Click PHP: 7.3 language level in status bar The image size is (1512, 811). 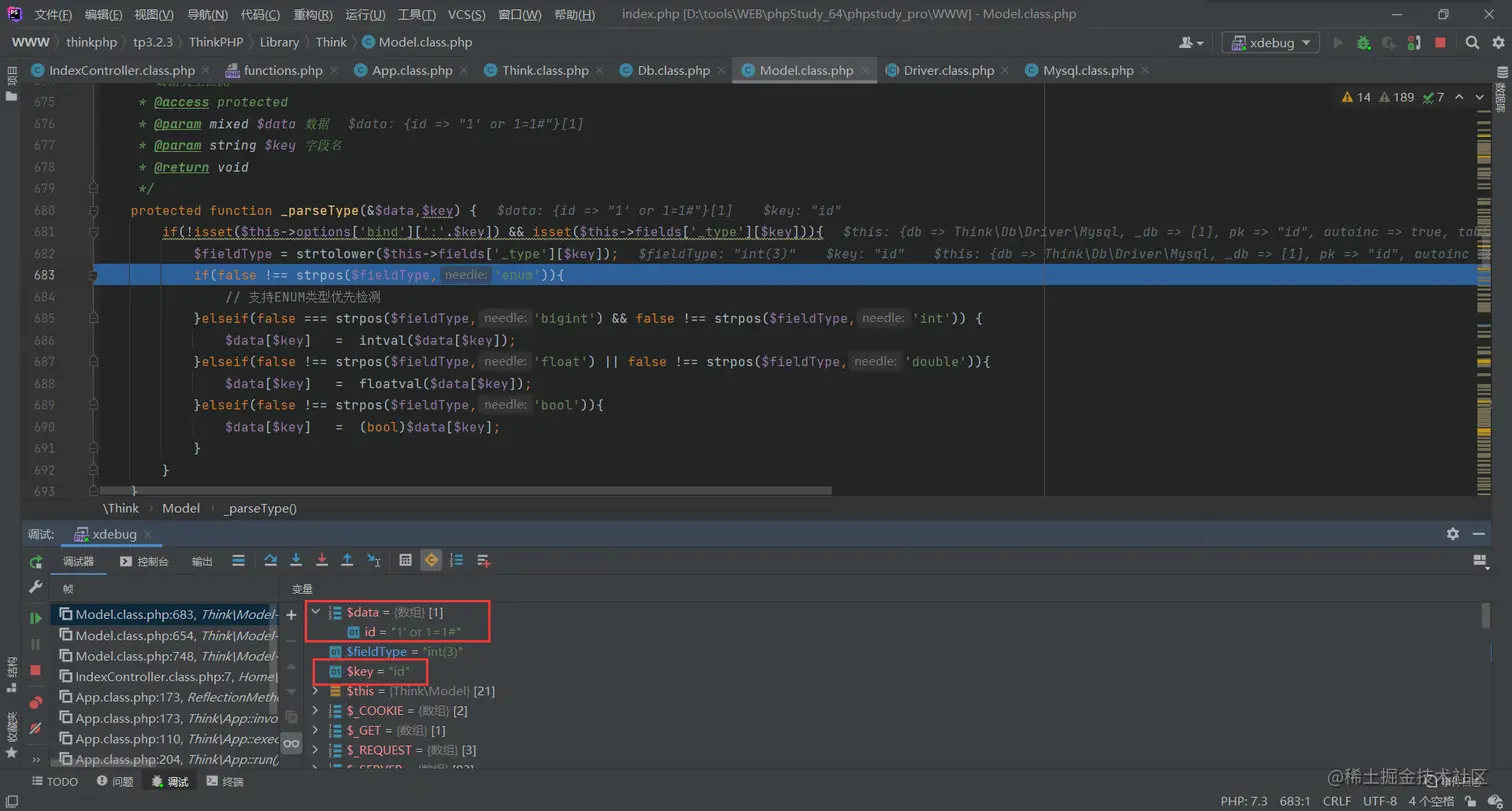coord(1245,801)
